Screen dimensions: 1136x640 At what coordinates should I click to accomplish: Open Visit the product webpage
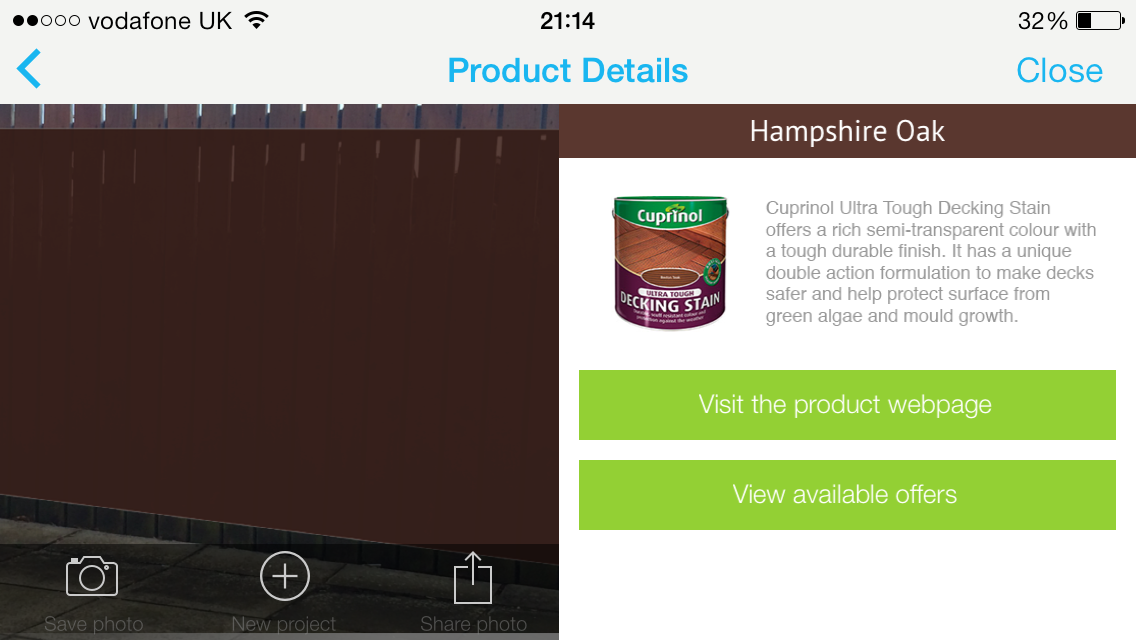tap(847, 404)
